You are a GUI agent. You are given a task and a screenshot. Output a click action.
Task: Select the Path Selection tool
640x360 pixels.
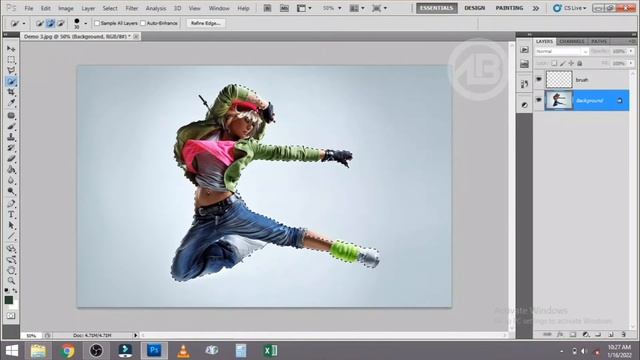pos(11,225)
